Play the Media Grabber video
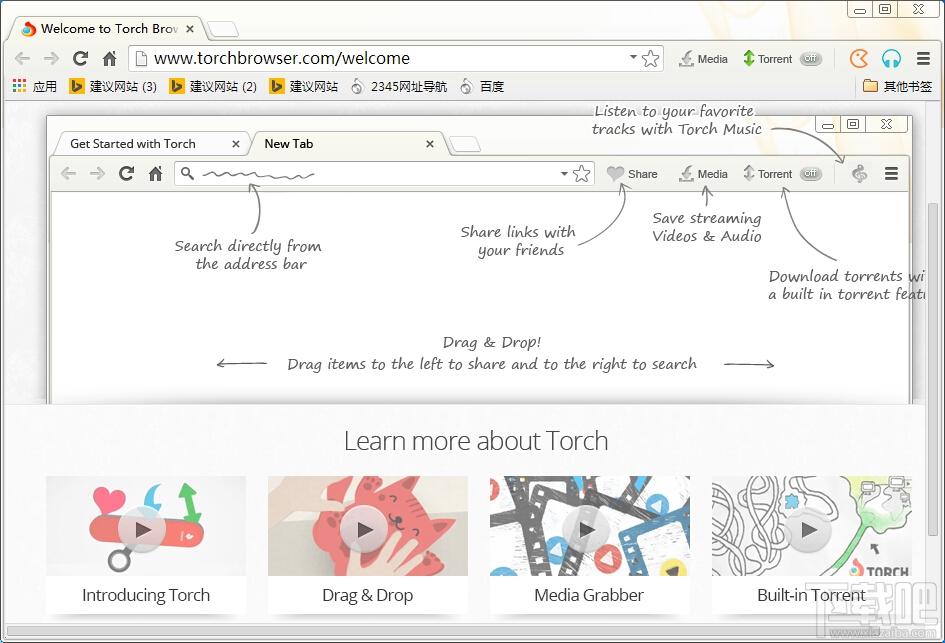The height and width of the screenshot is (643, 945). (x=586, y=530)
